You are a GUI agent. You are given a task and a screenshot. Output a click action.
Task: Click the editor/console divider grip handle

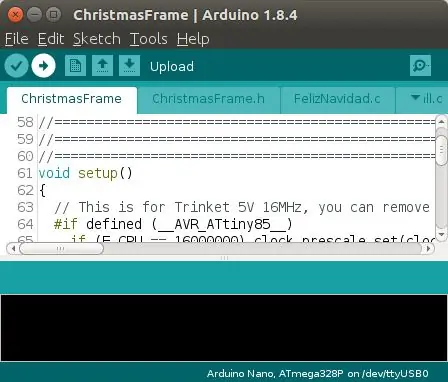coord(224,258)
